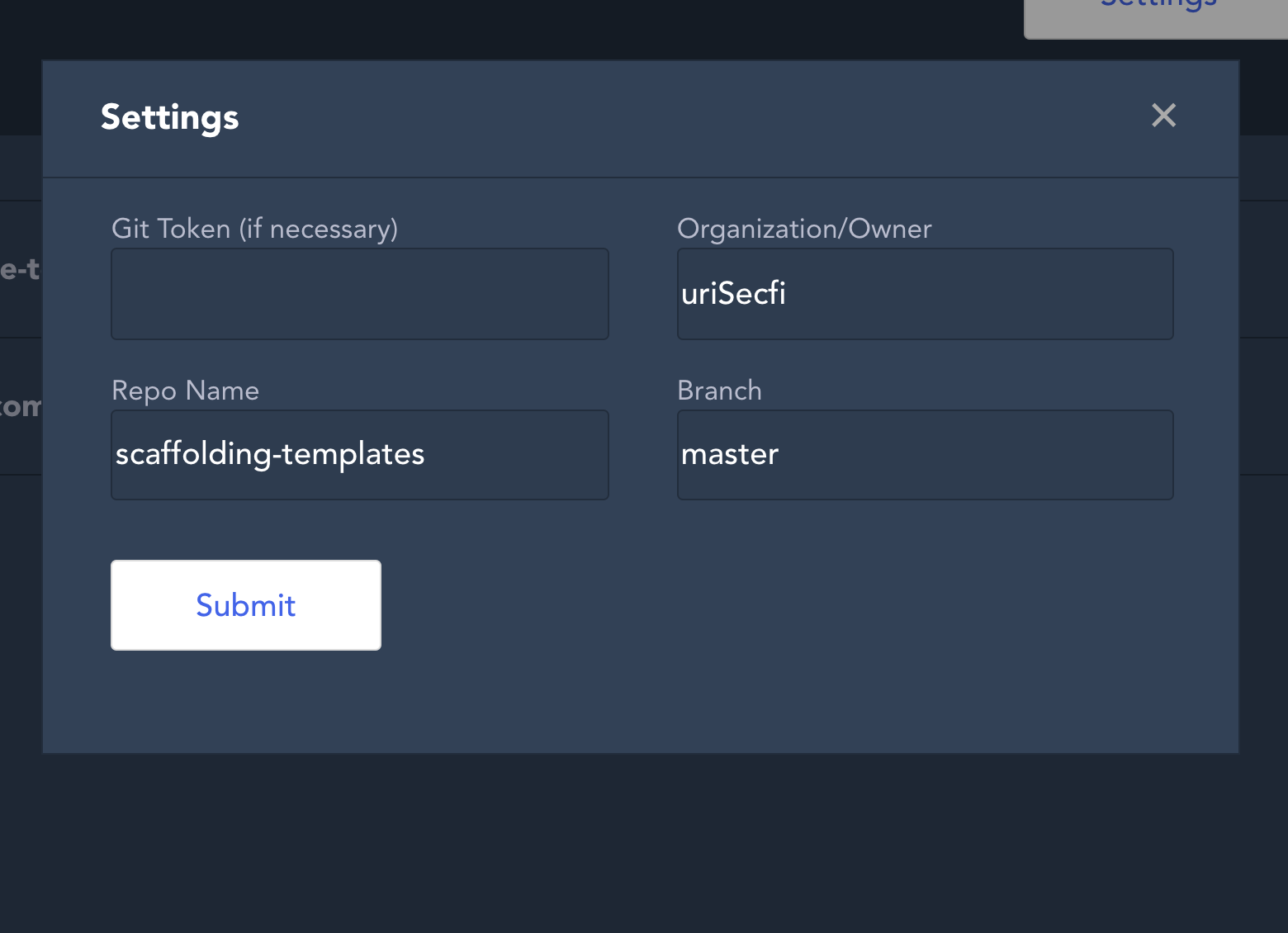Click the Branch label

pyautogui.click(x=719, y=391)
